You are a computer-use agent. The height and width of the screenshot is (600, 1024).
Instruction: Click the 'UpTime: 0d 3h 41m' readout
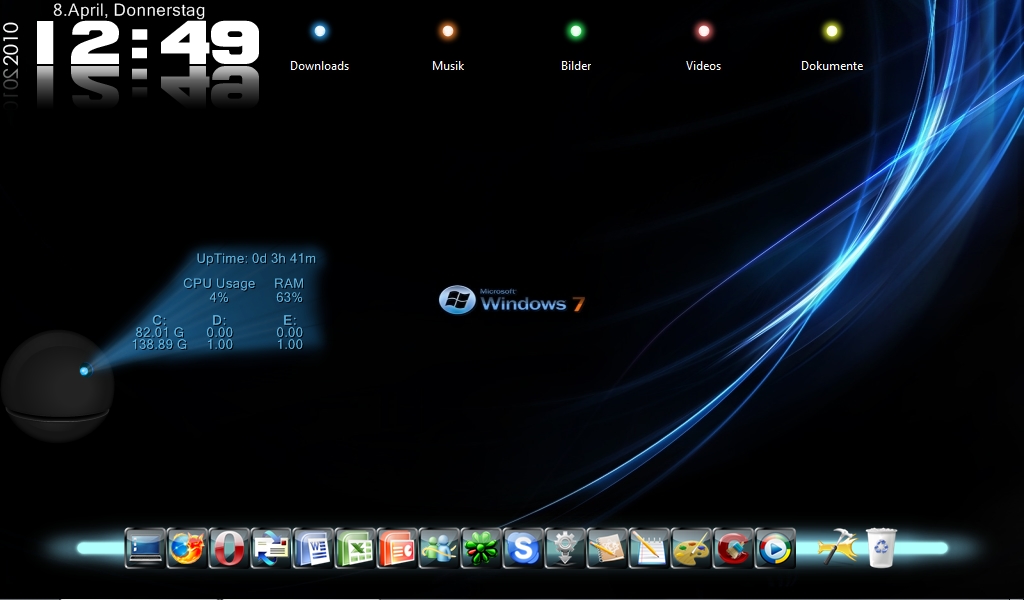[256, 259]
